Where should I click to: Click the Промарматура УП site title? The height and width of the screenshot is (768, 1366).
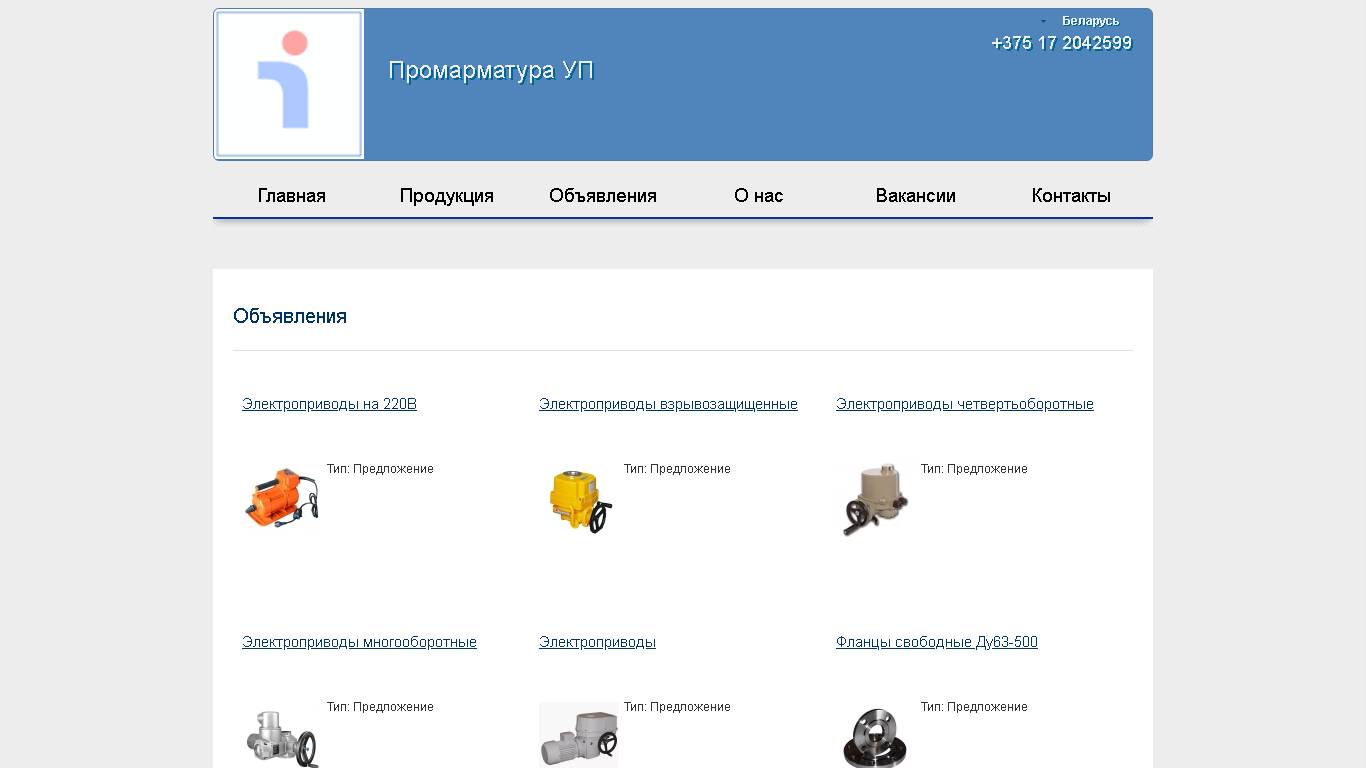tap(491, 71)
